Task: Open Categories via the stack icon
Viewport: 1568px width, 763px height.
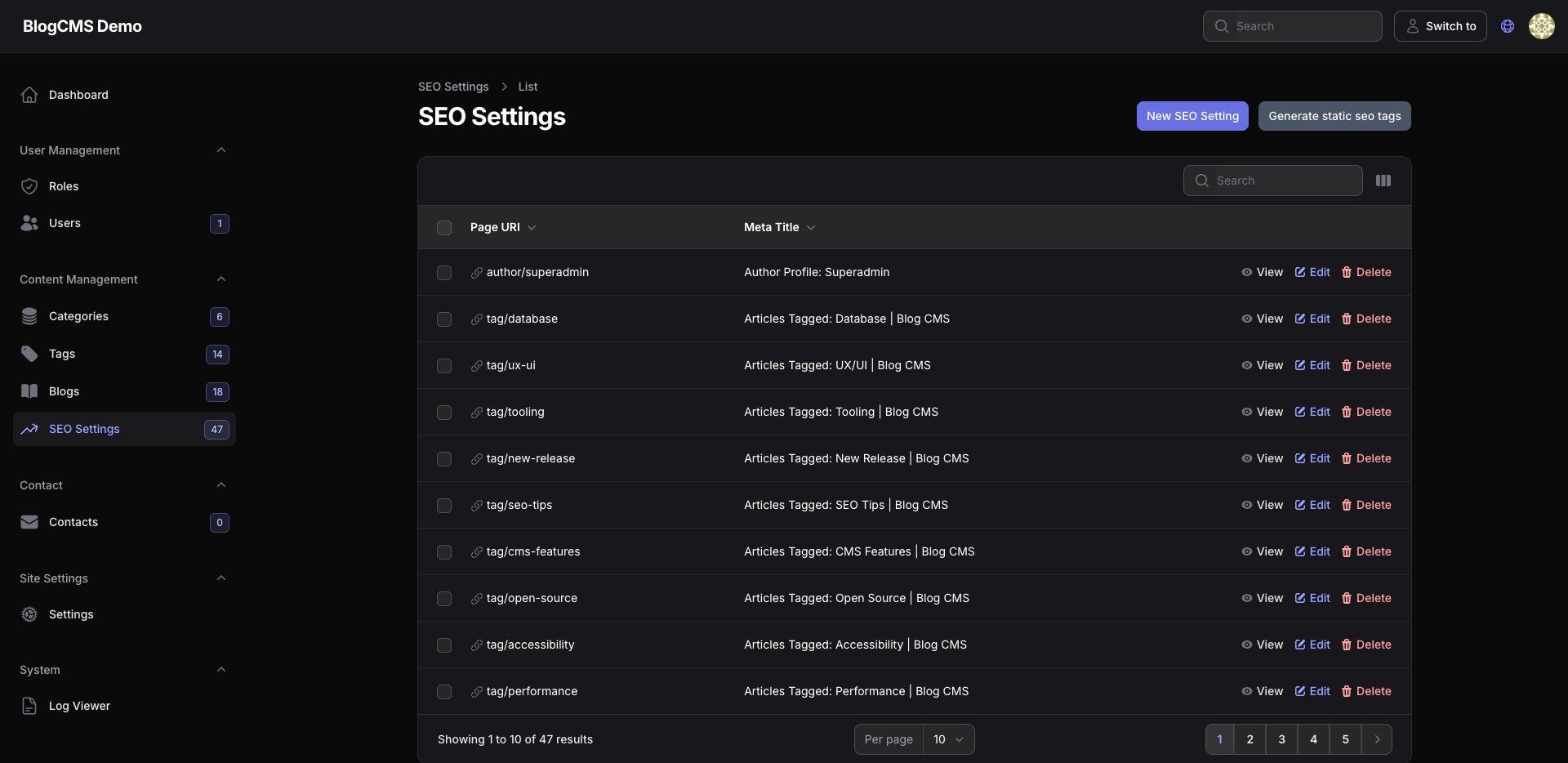Action: click(x=29, y=316)
